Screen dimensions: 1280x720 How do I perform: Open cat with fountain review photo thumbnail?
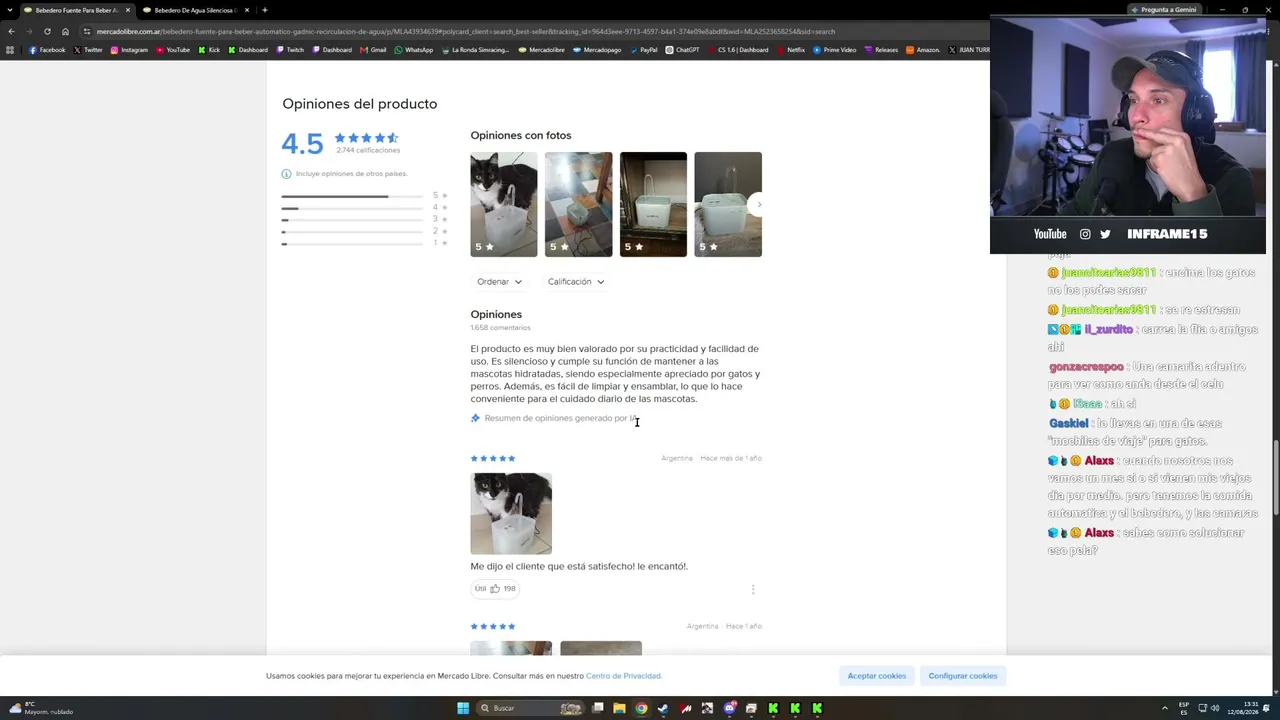[504, 204]
